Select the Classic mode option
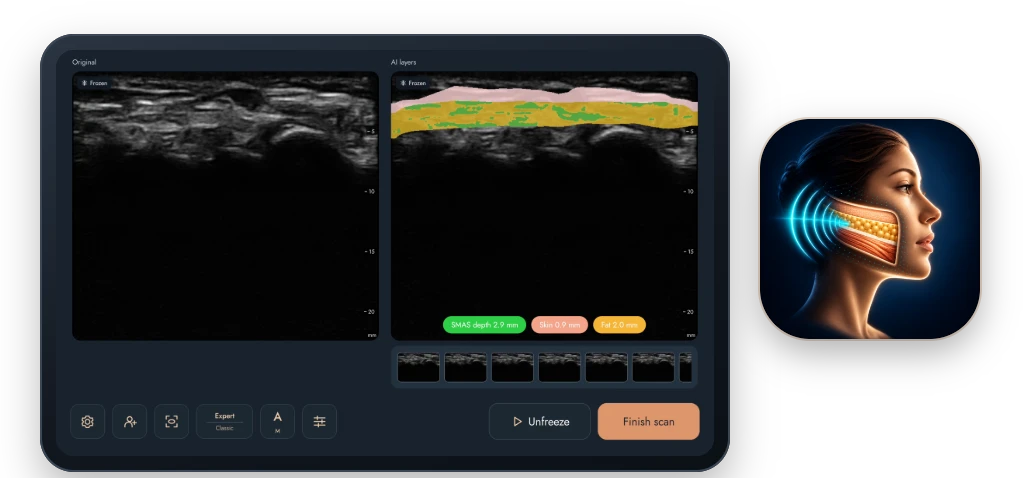 pyautogui.click(x=225, y=428)
